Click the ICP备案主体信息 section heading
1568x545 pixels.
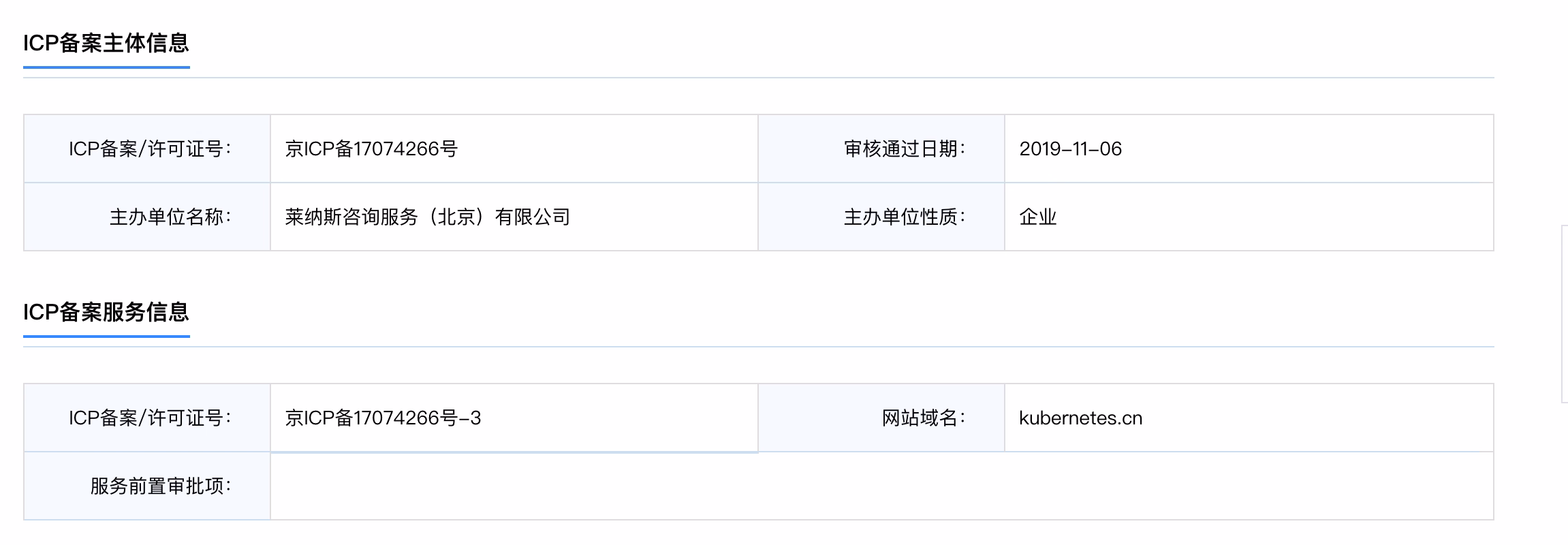106,43
